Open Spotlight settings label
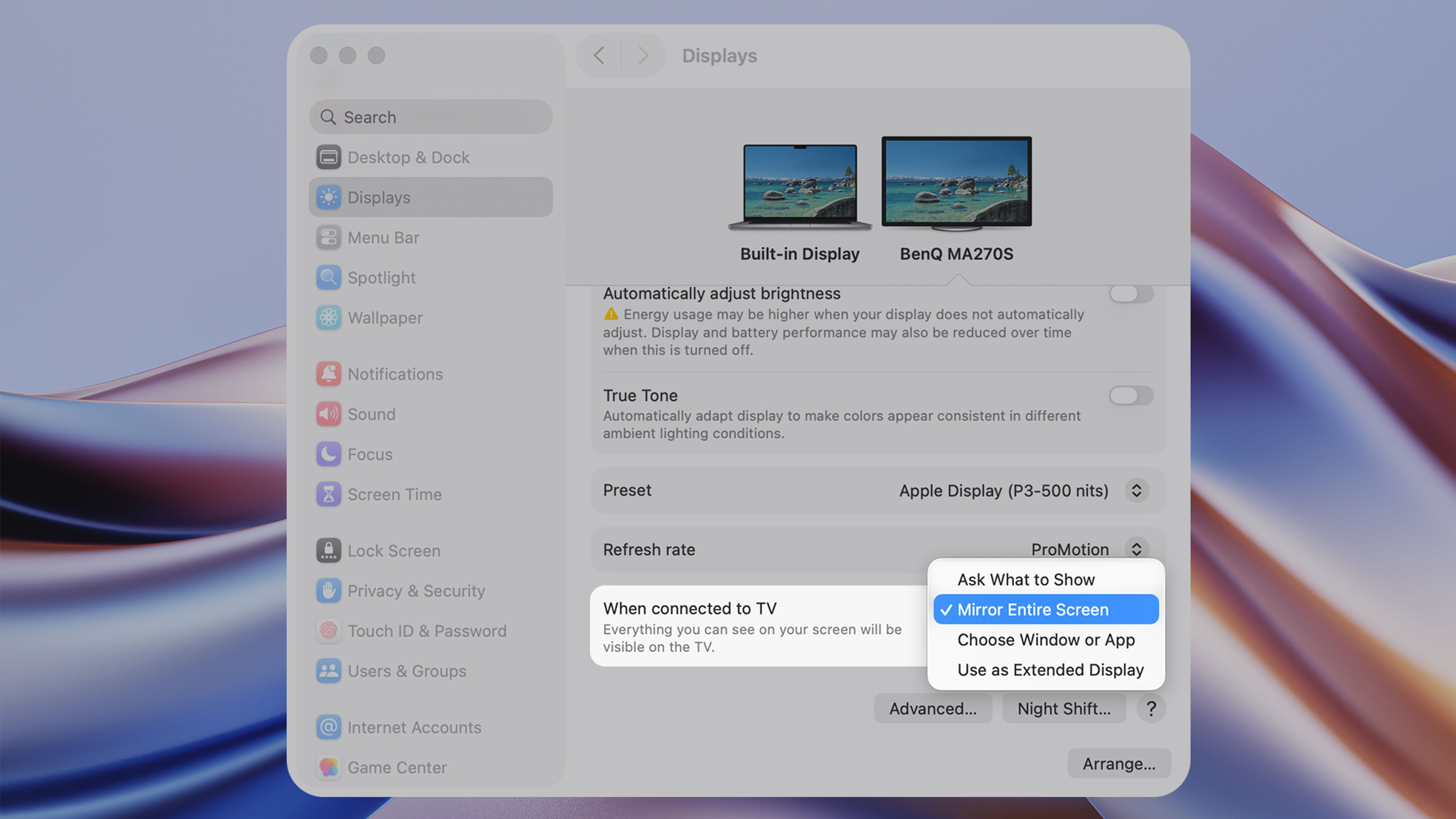1456x819 pixels. (381, 278)
